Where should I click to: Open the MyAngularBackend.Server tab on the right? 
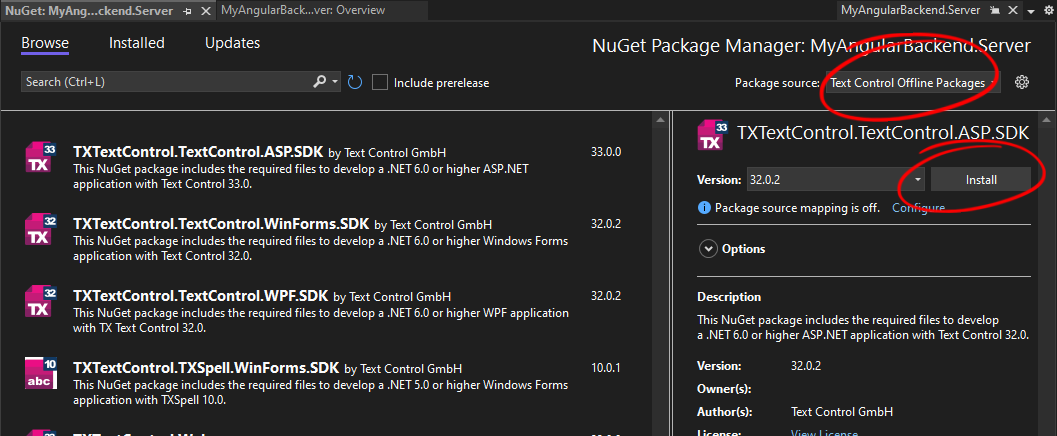(913, 10)
